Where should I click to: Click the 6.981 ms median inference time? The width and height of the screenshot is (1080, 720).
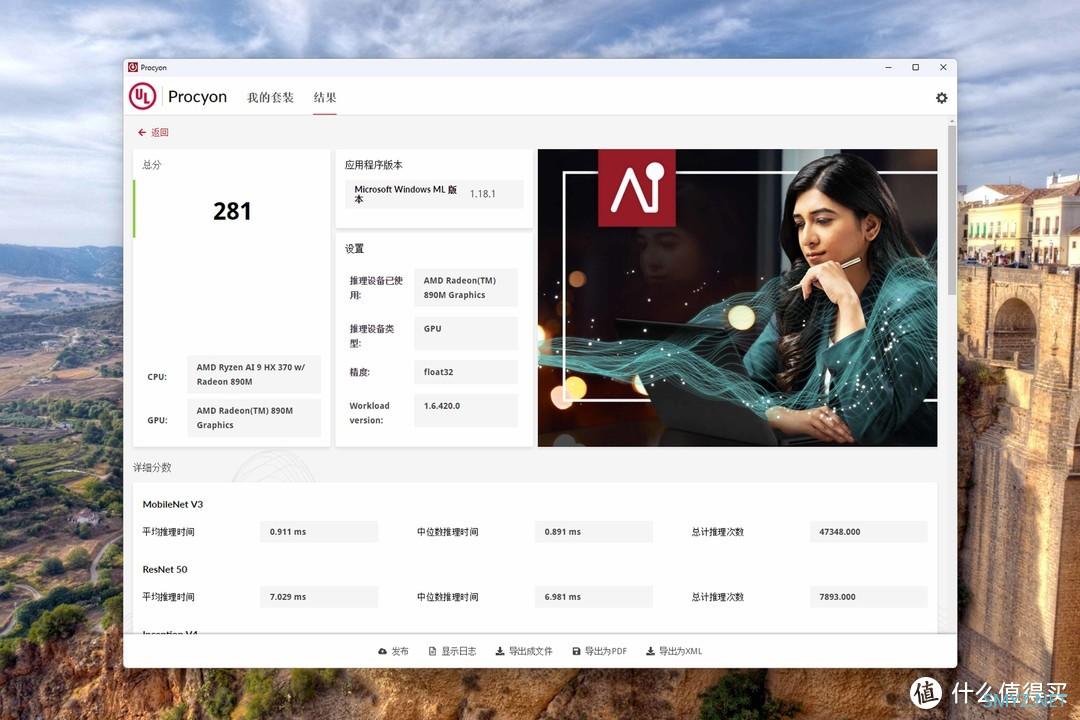point(594,597)
